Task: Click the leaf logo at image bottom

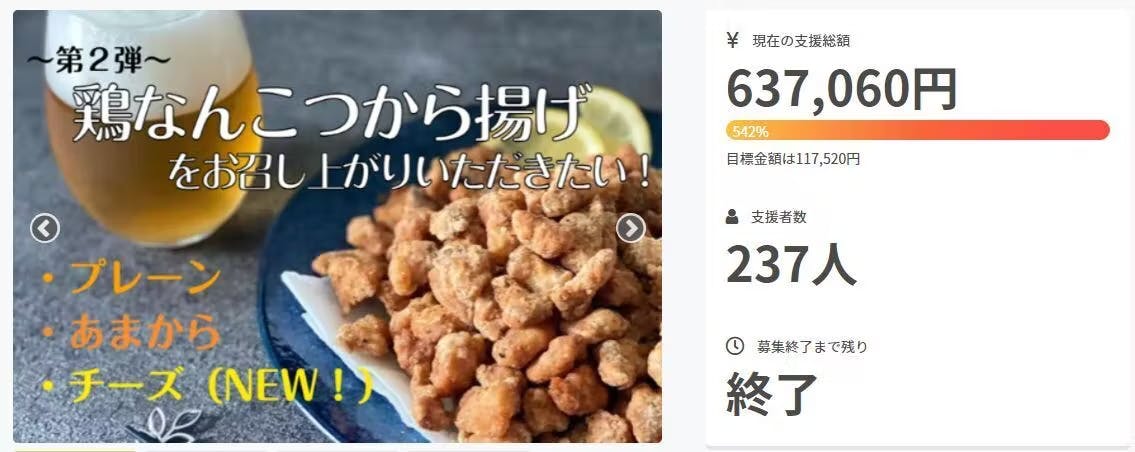Action: pyautogui.click(x=169, y=425)
